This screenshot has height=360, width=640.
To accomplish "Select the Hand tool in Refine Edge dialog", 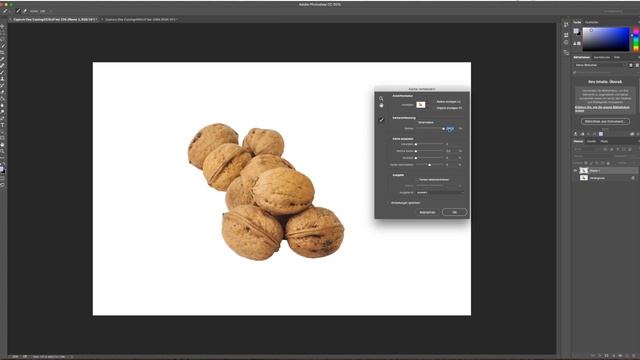I will (381, 105).
